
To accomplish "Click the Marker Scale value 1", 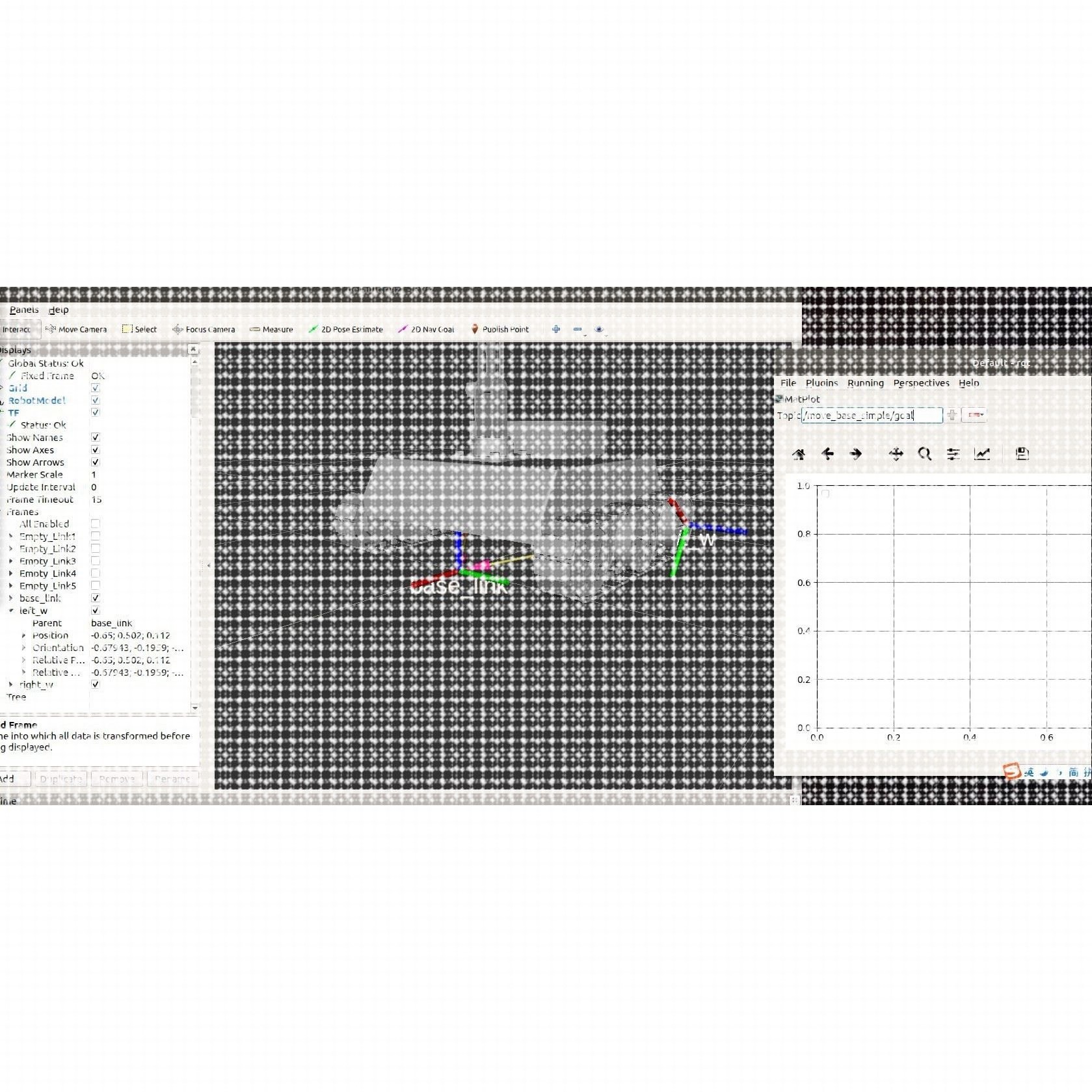I will coord(94,475).
